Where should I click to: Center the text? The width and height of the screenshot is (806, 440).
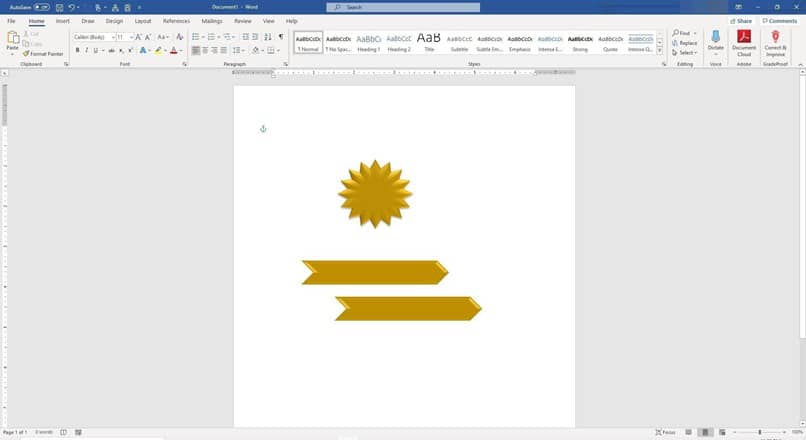(205, 50)
